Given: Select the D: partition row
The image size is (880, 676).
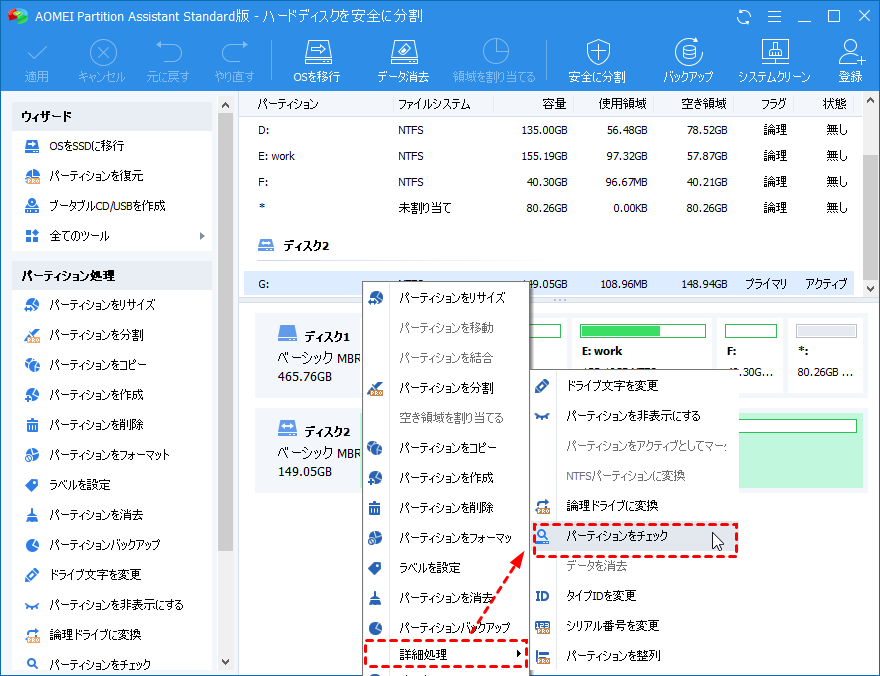Looking at the screenshot, I should pos(549,130).
